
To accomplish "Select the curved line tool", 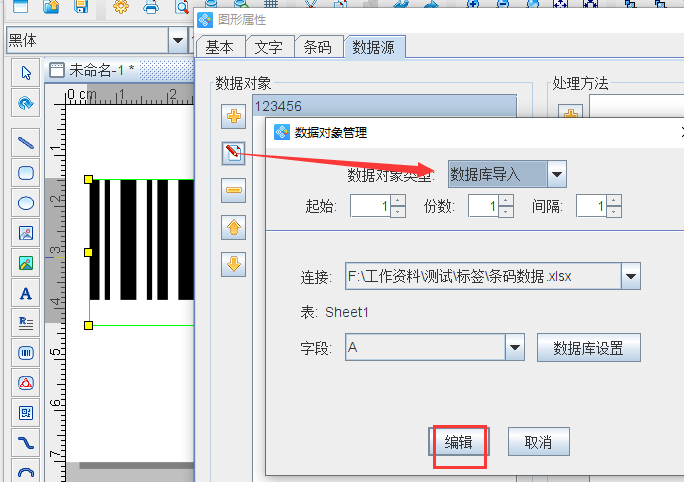I will tap(26, 443).
